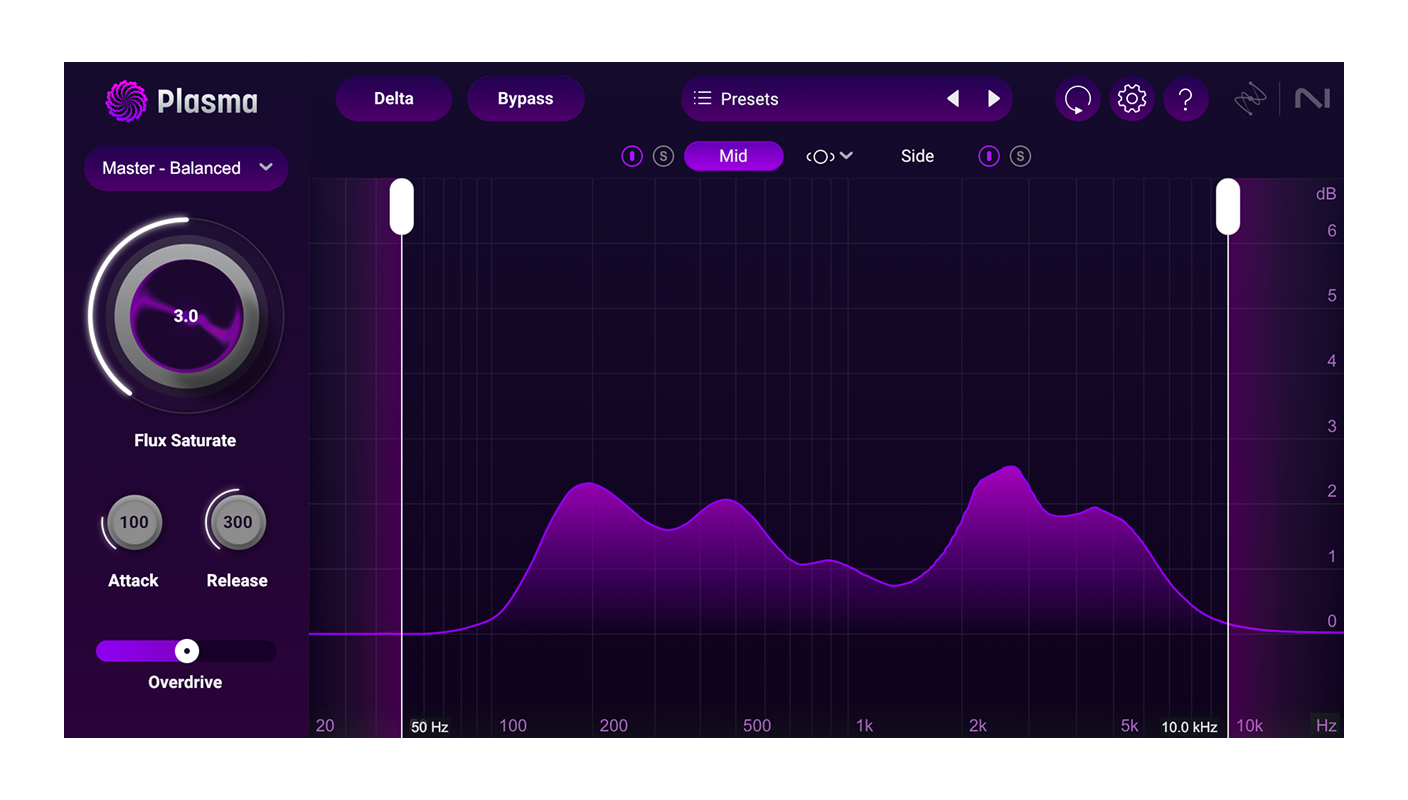Screen dimensions: 1408x800
Task: Click the Release label
Action: click(237, 580)
